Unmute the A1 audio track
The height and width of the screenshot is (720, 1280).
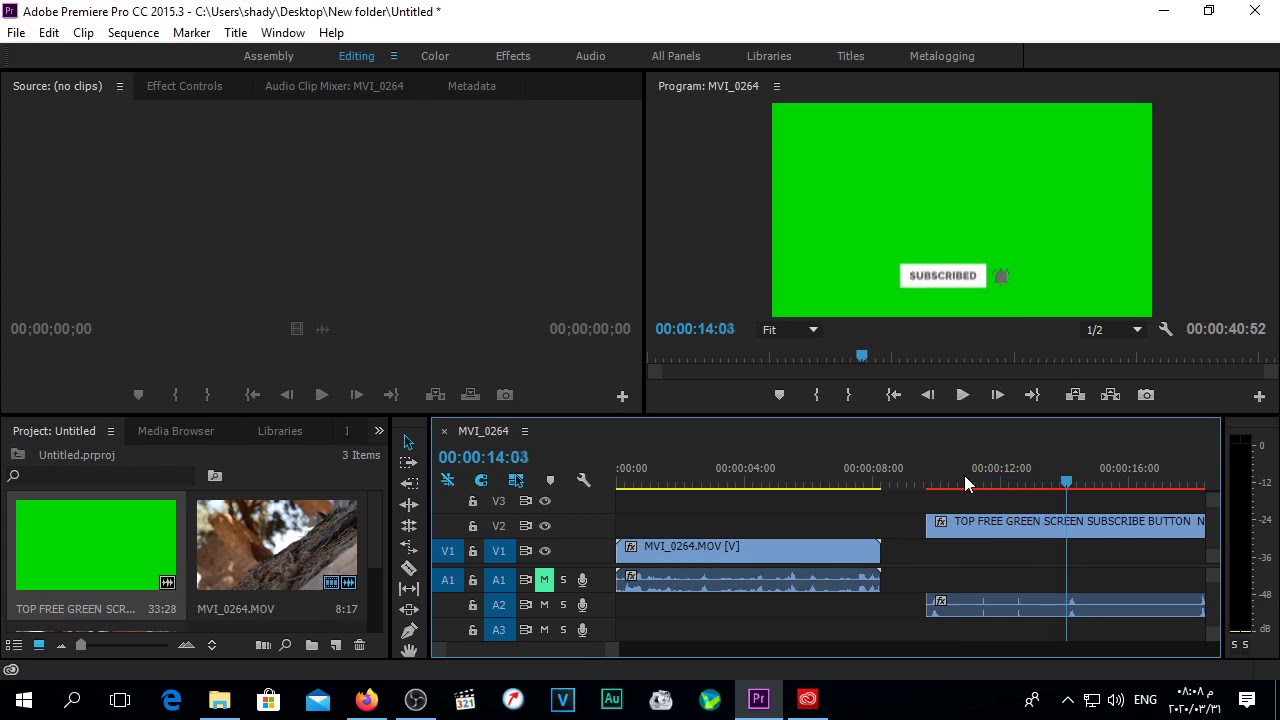click(544, 580)
